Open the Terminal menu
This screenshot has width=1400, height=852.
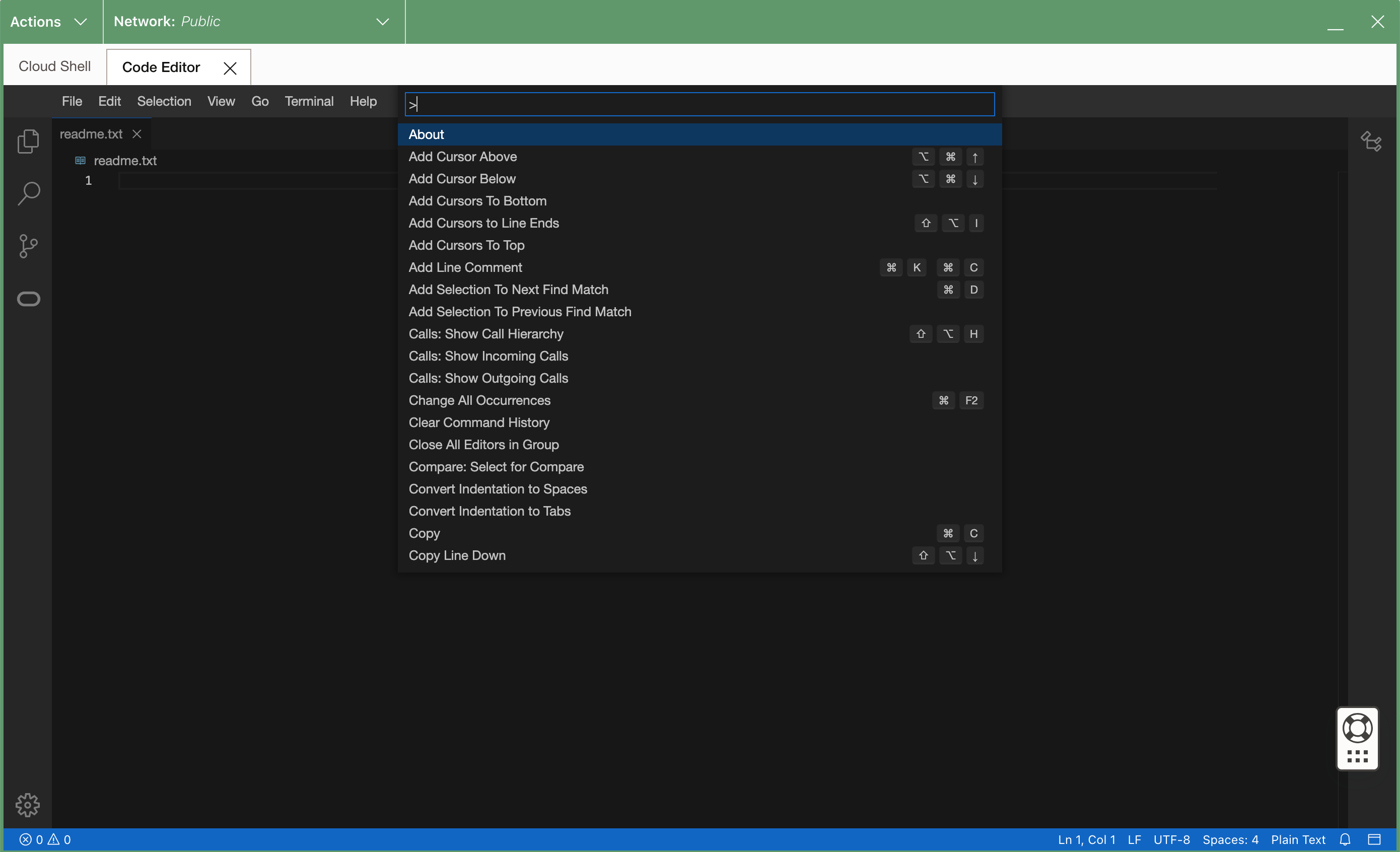click(309, 101)
